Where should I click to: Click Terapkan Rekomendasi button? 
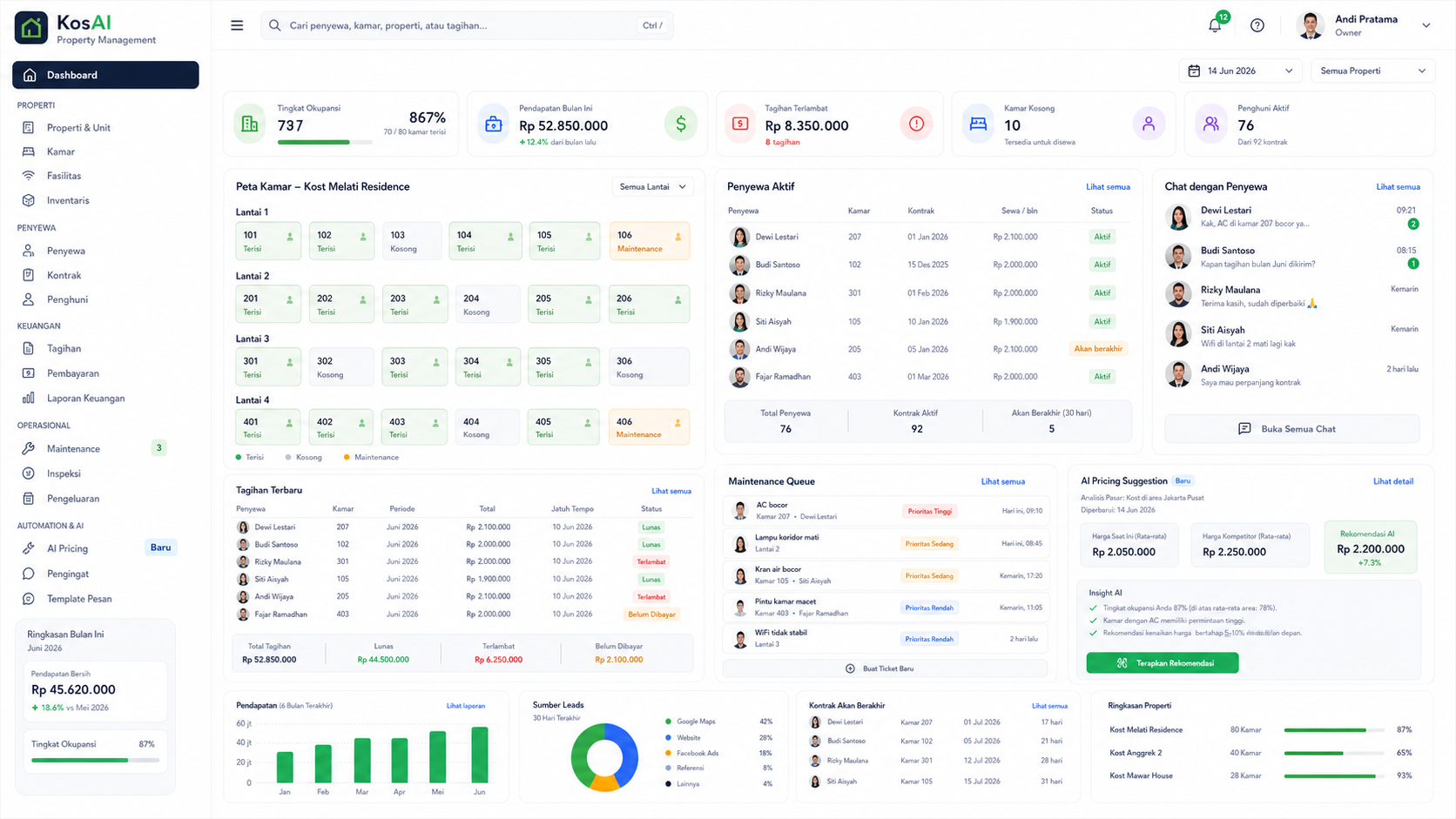click(x=1163, y=663)
